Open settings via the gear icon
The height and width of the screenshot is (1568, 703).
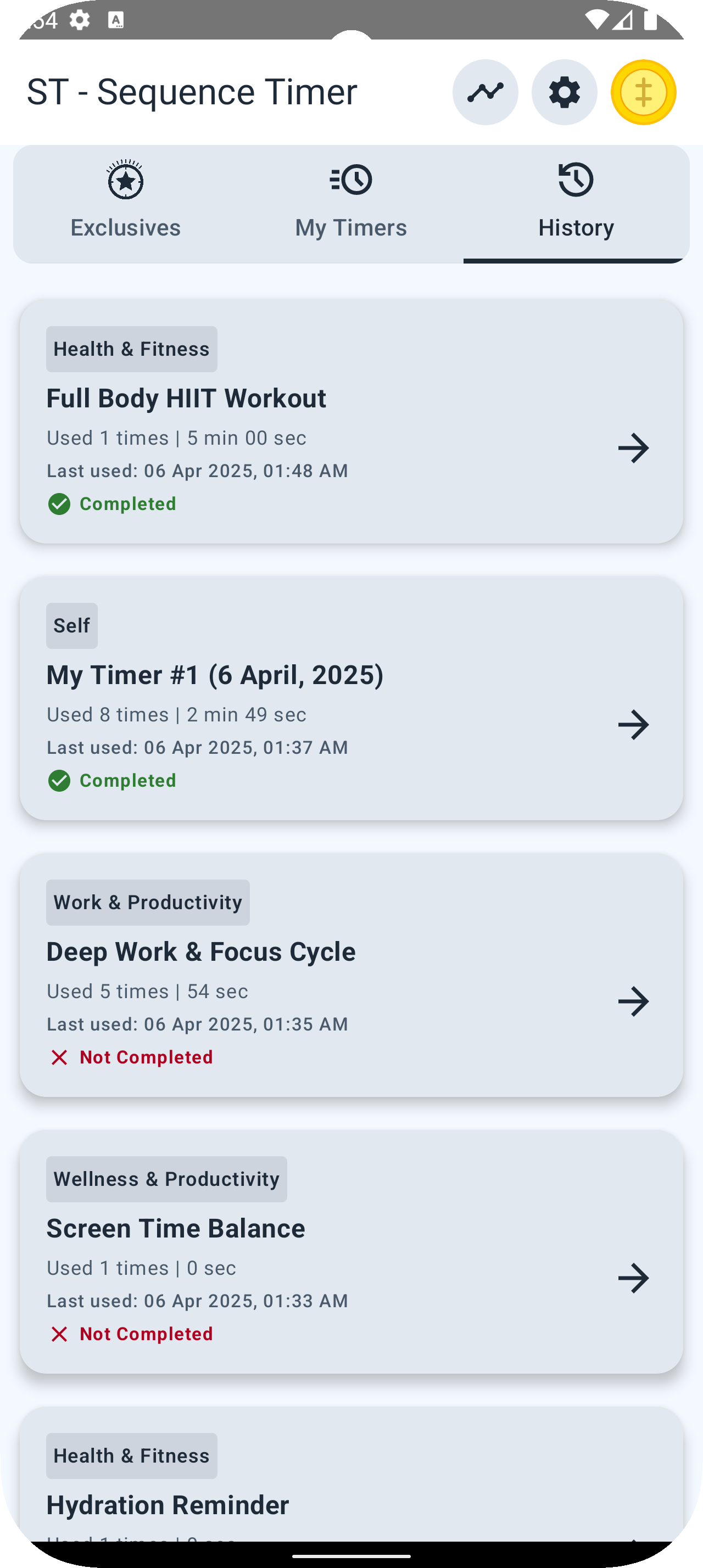564,93
